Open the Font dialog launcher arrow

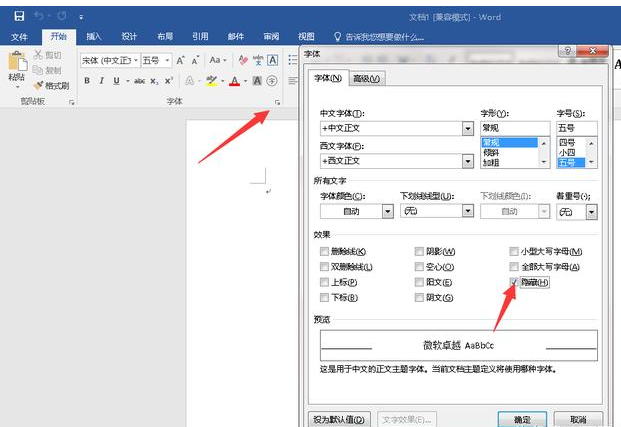click(x=277, y=102)
